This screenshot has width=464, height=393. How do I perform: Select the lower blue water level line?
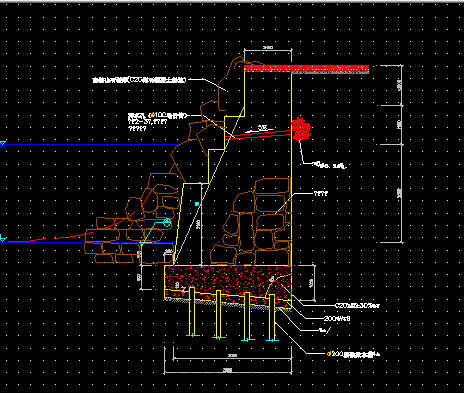click(x=88, y=242)
